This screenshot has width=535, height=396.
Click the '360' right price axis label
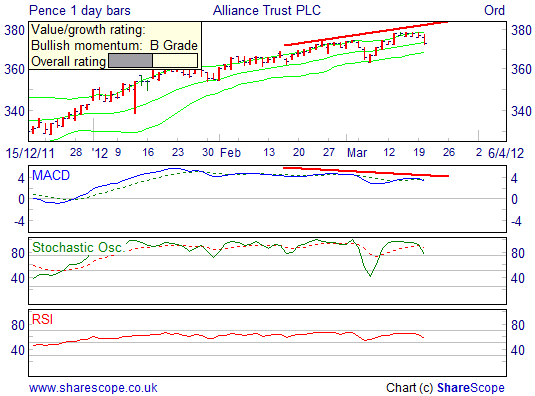coord(521,69)
